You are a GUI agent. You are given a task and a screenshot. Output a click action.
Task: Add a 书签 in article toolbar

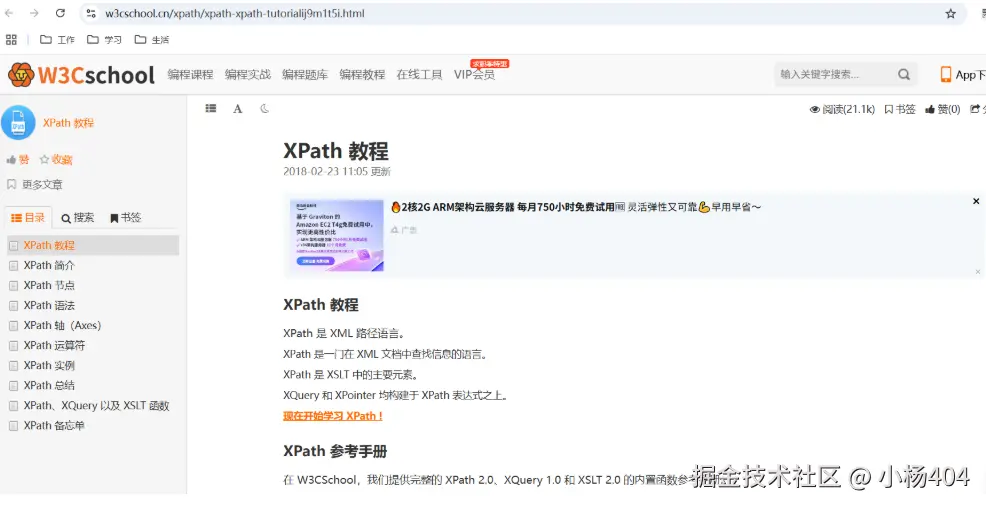point(900,109)
